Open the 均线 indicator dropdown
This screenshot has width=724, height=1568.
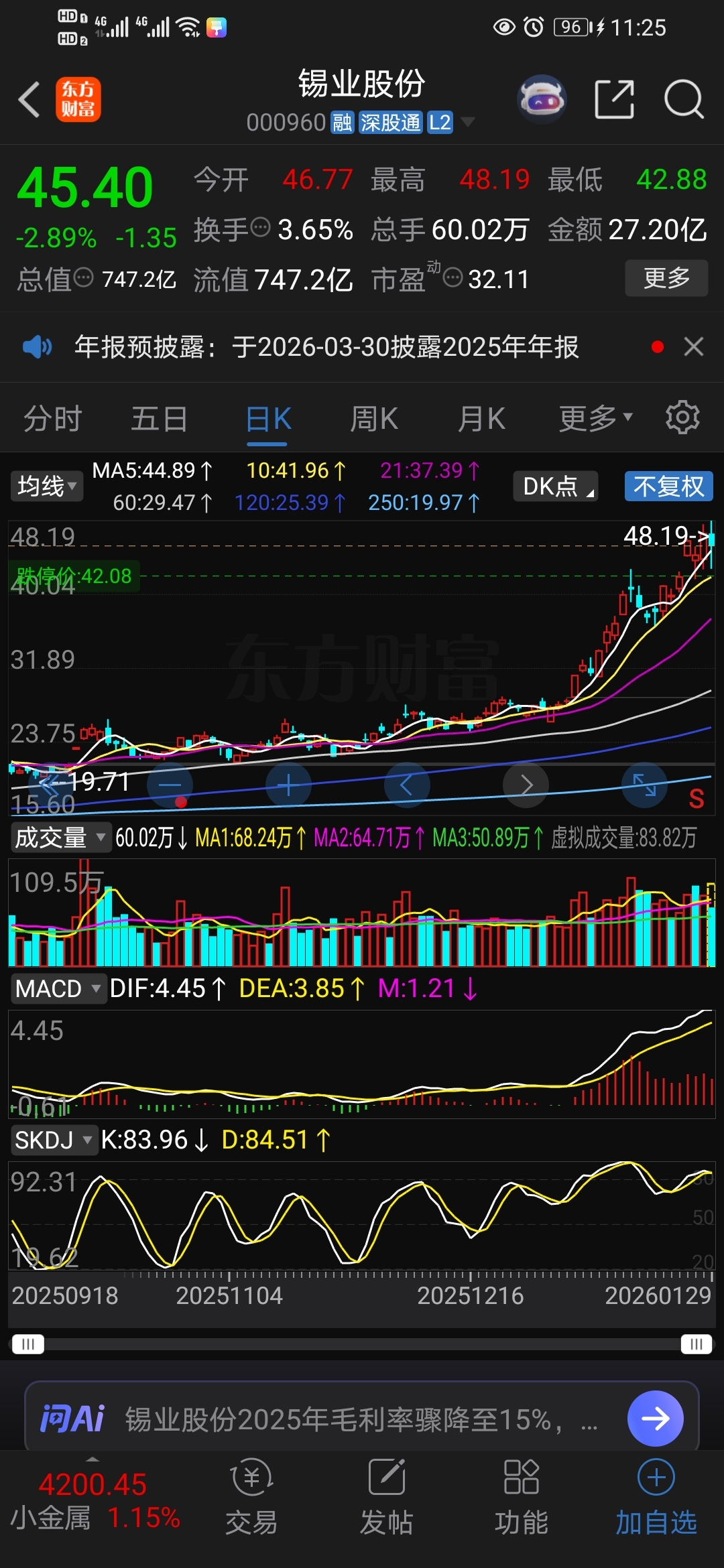[x=46, y=486]
